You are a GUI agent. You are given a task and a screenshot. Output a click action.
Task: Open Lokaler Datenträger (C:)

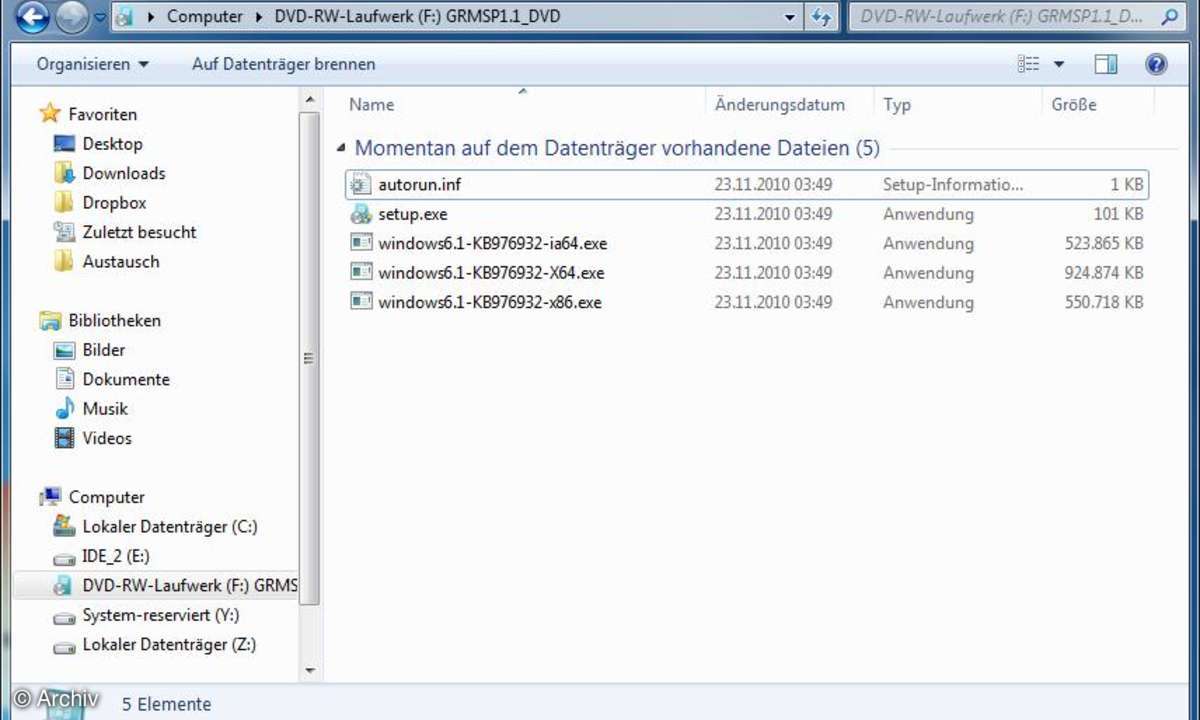(x=170, y=526)
